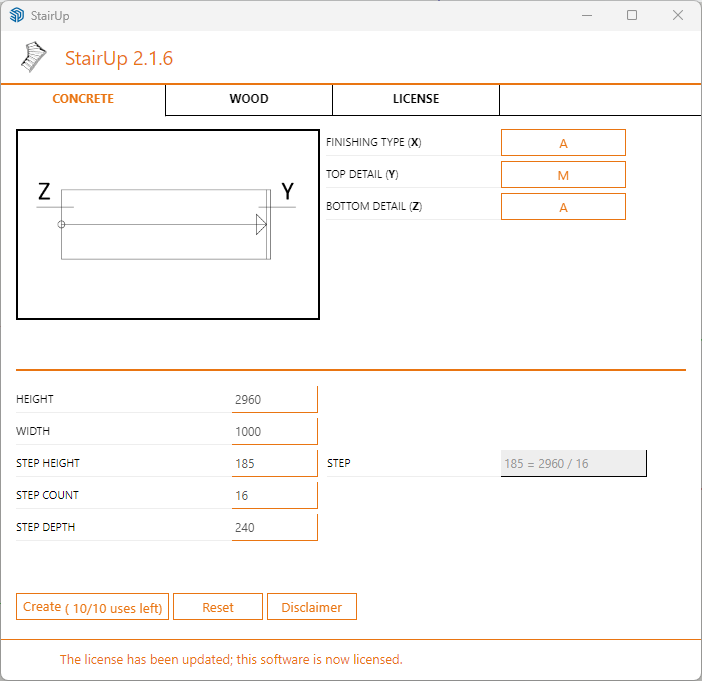Click the direction arrow in stair preview
The image size is (702, 681).
coord(260,225)
